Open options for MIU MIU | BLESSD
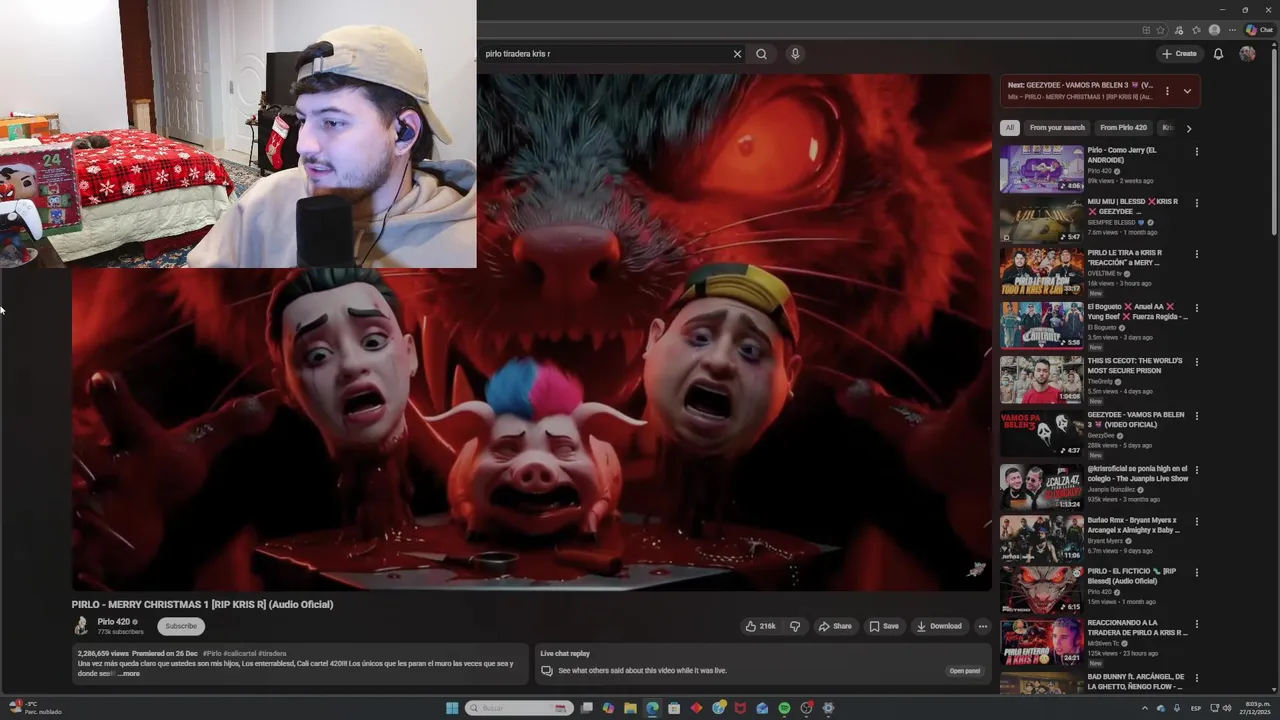 pos(1196,204)
